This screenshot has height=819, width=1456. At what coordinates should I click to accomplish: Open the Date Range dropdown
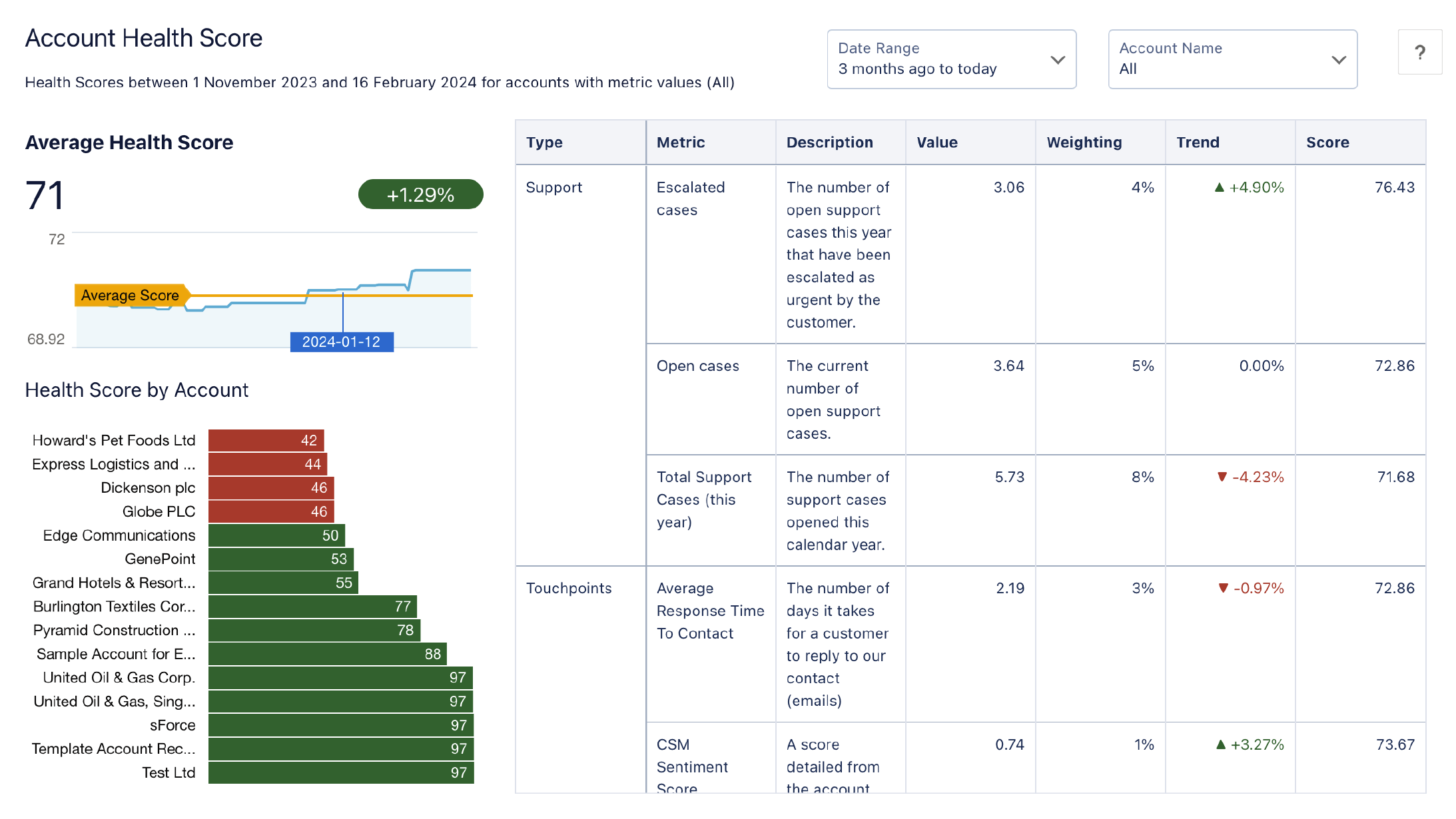click(x=951, y=59)
